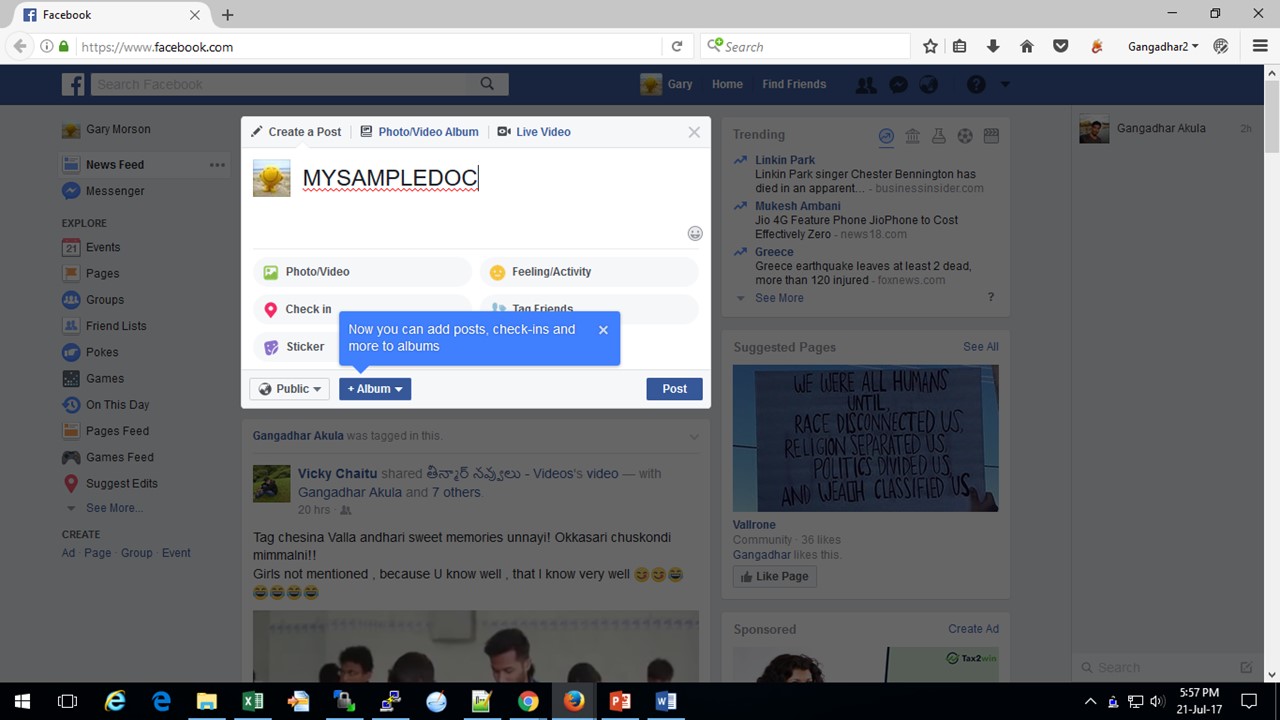Click the Like Page button for Vallrone

point(774,577)
